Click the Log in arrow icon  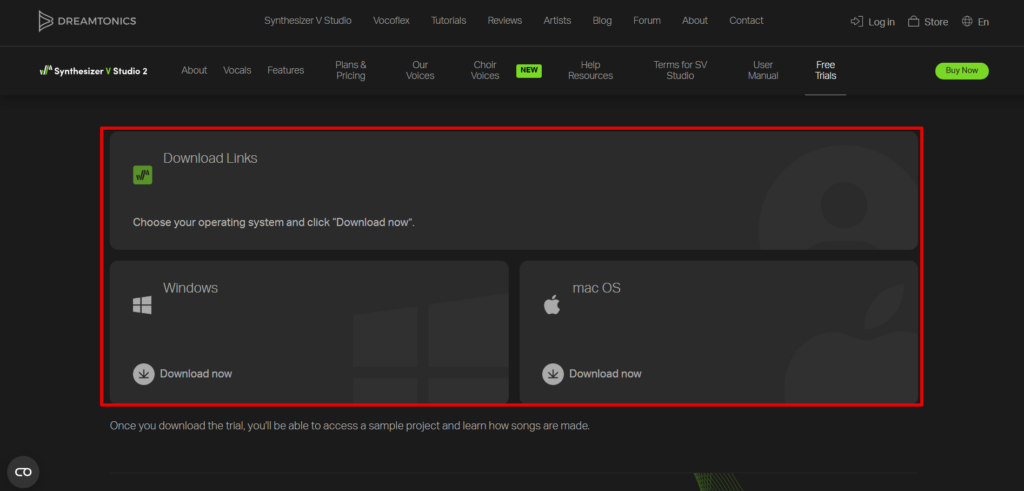(856, 22)
